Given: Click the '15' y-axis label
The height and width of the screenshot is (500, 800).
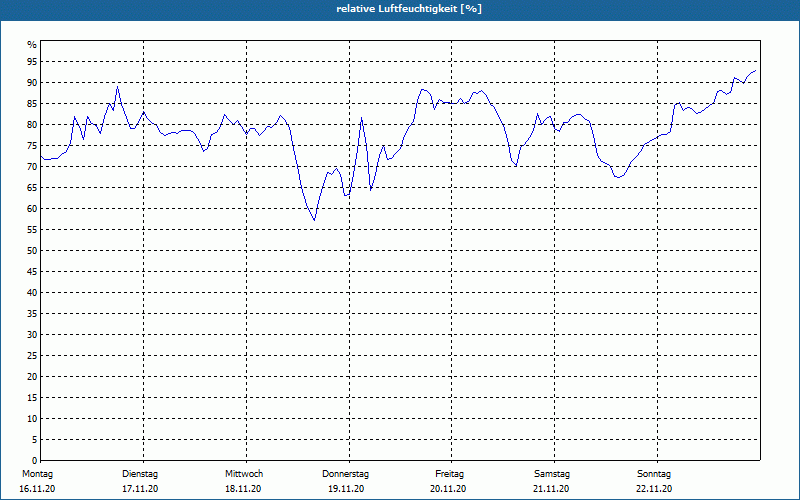Looking at the screenshot, I should pyautogui.click(x=32, y=397).
